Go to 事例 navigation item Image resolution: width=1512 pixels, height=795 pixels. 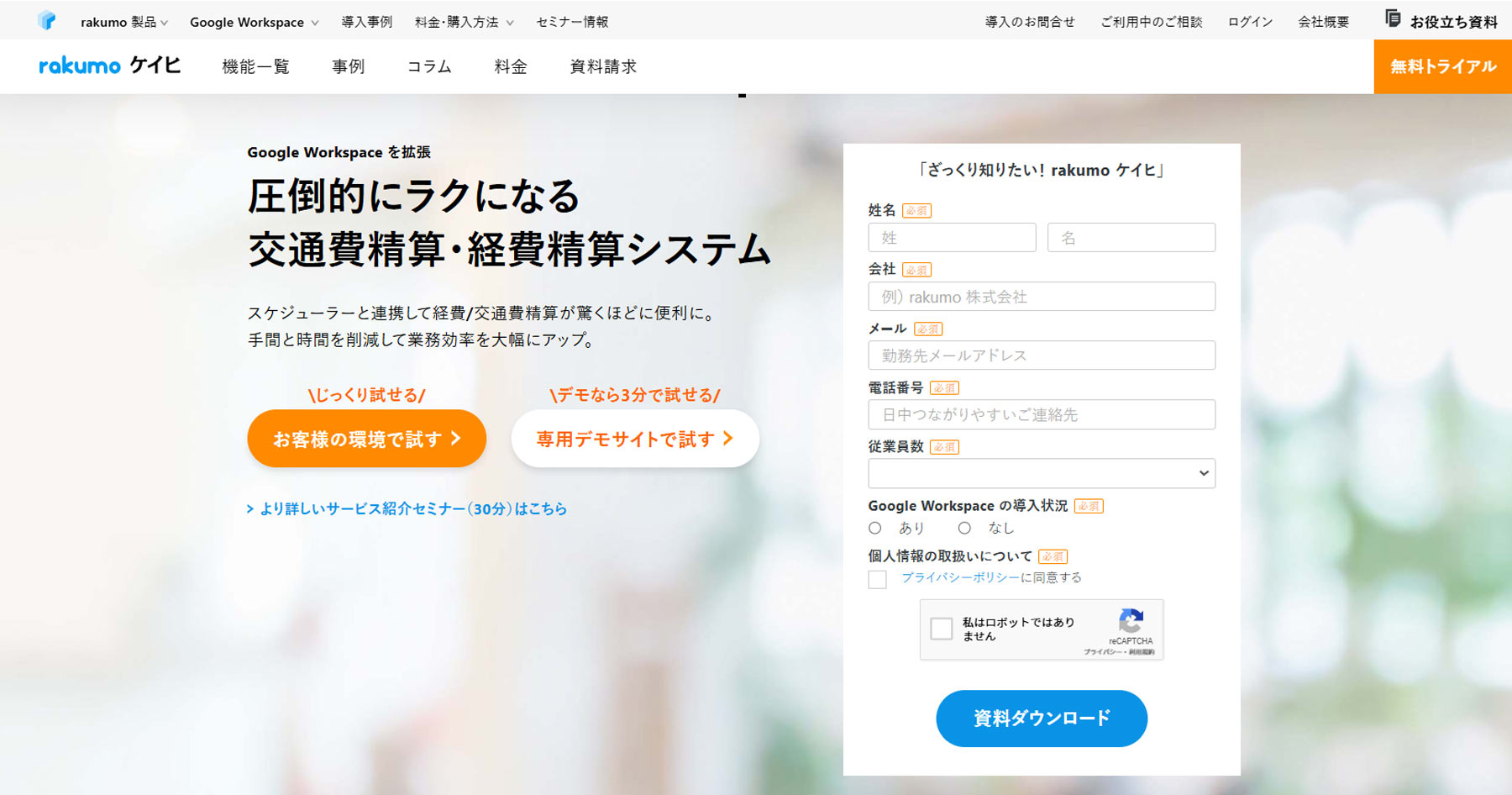pyautogui.click(x=349, y=66)
